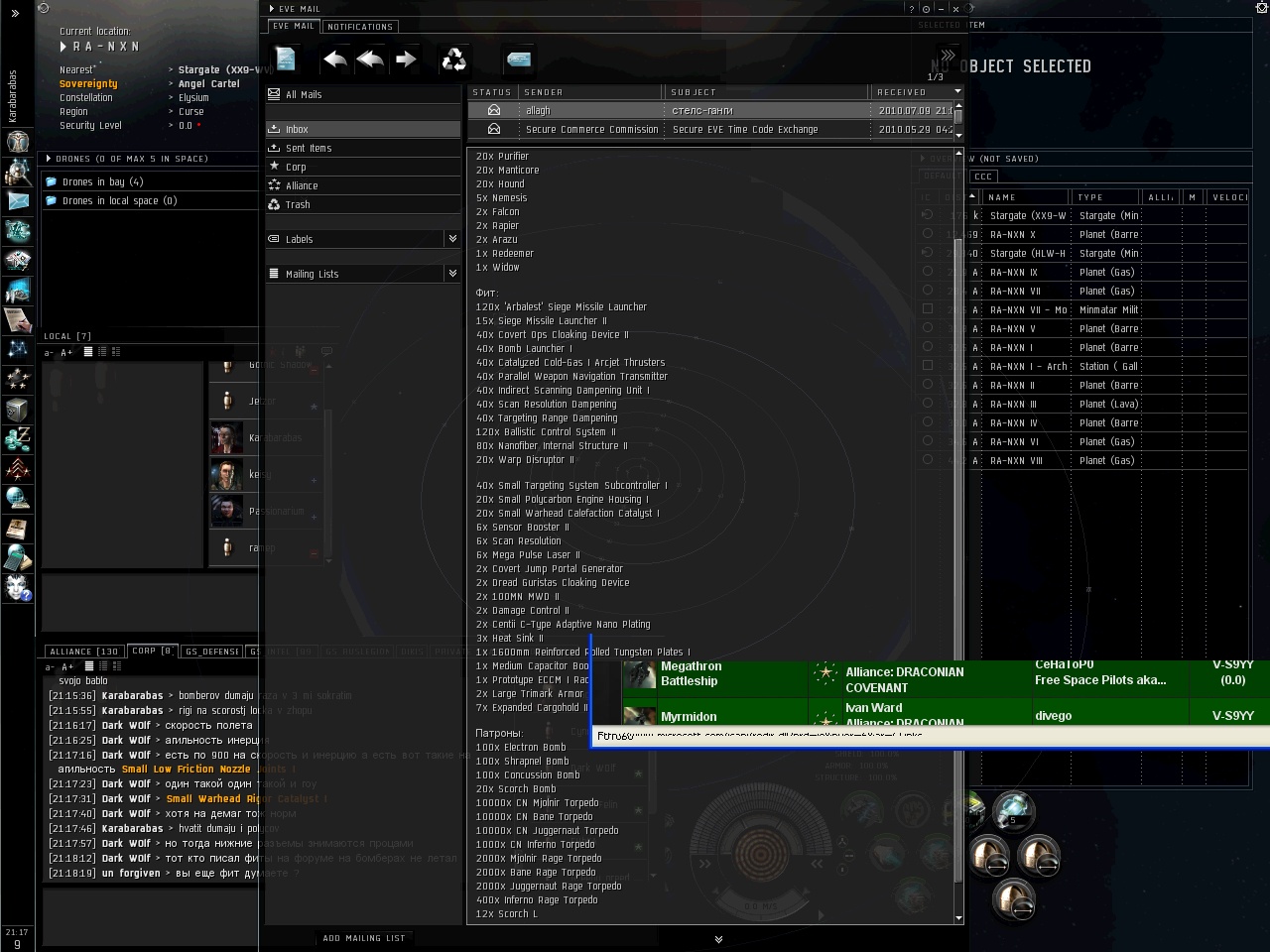Image resolution: width=1270 pixels, height=952 pixels.
Task: Increase corp chat font size with A+
Action: coord(66,667)
